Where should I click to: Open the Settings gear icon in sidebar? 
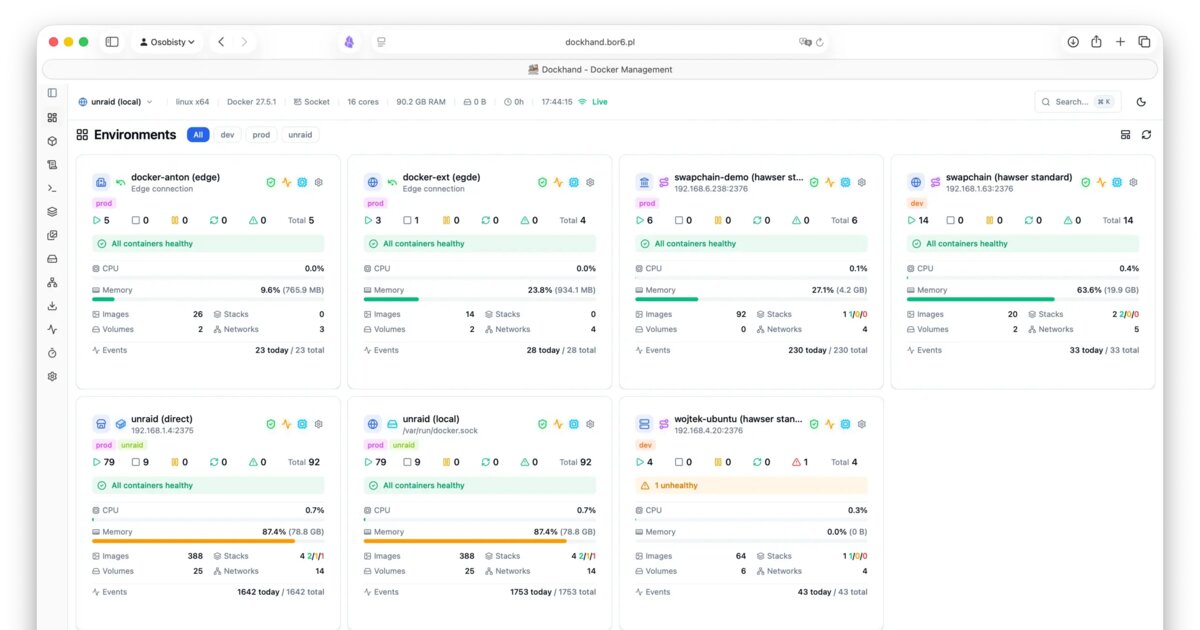click(52, 377)
